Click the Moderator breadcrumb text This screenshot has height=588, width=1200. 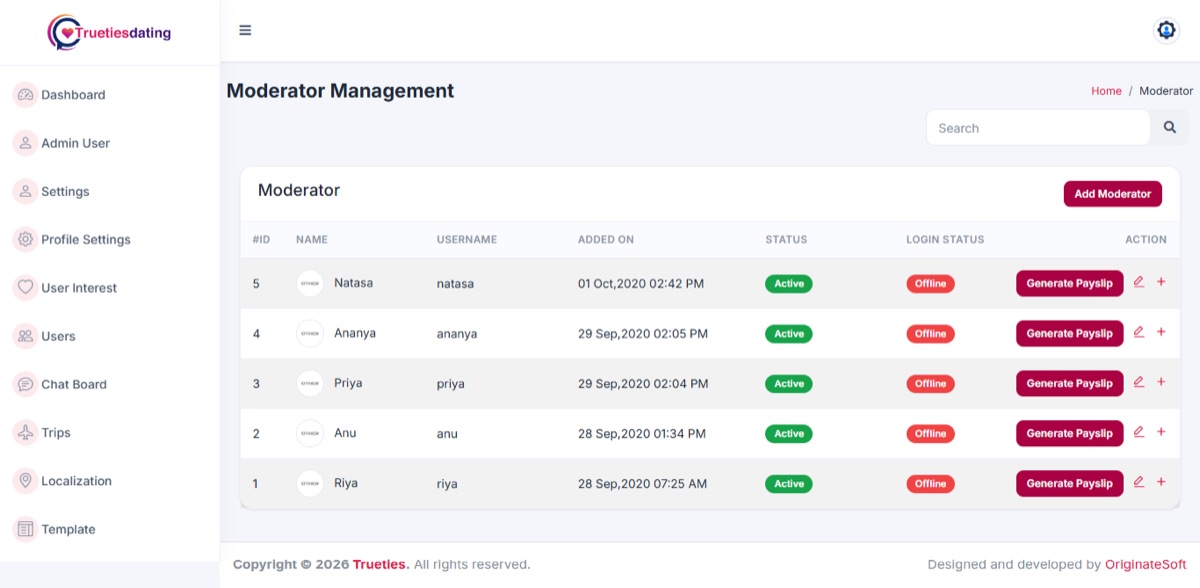click(x=1166, y=91)
